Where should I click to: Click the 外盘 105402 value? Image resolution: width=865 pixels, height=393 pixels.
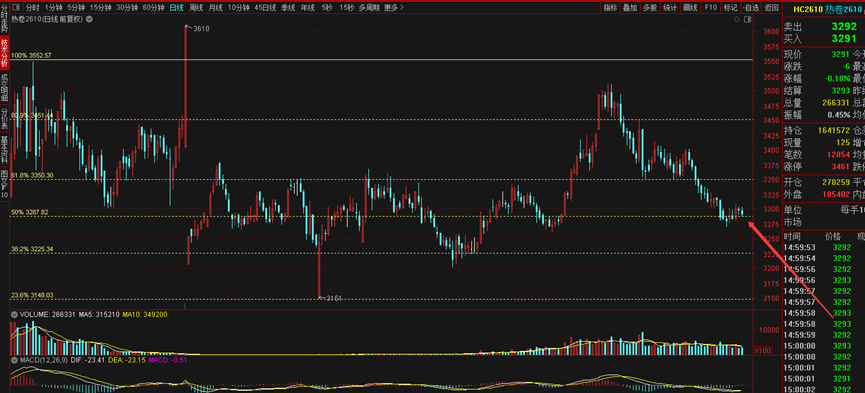(836, 195)
